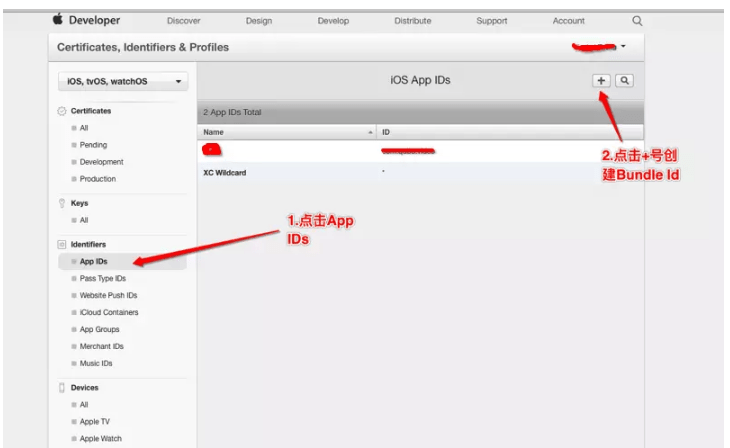Open the Account menu item
The height and width of the screenshot is (448, 730).
point(568,21)
